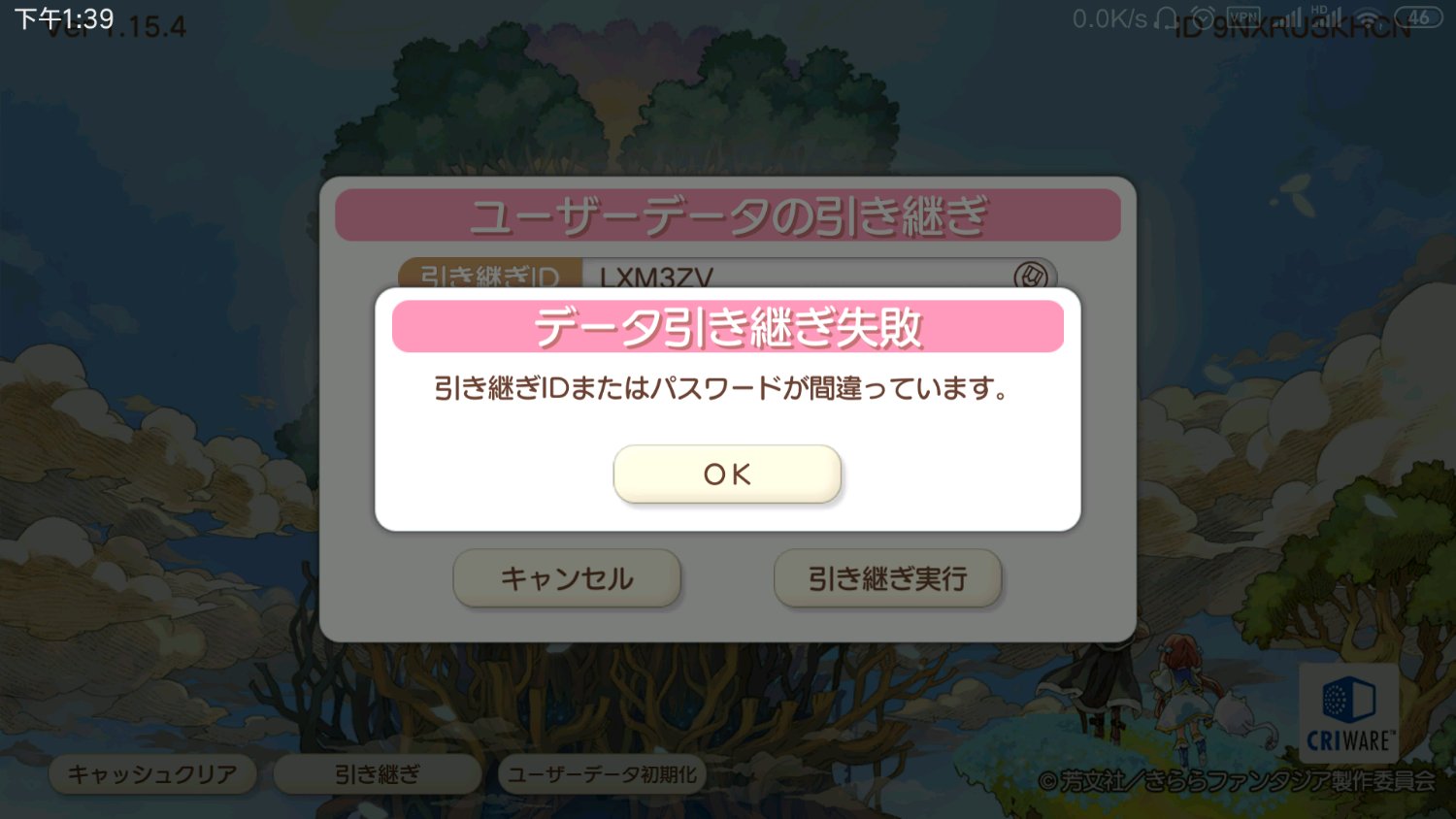This screenshot has height=819, width=1456.
Task: Click the bottom 引き継ぎ button
Action: coord(378,774)
